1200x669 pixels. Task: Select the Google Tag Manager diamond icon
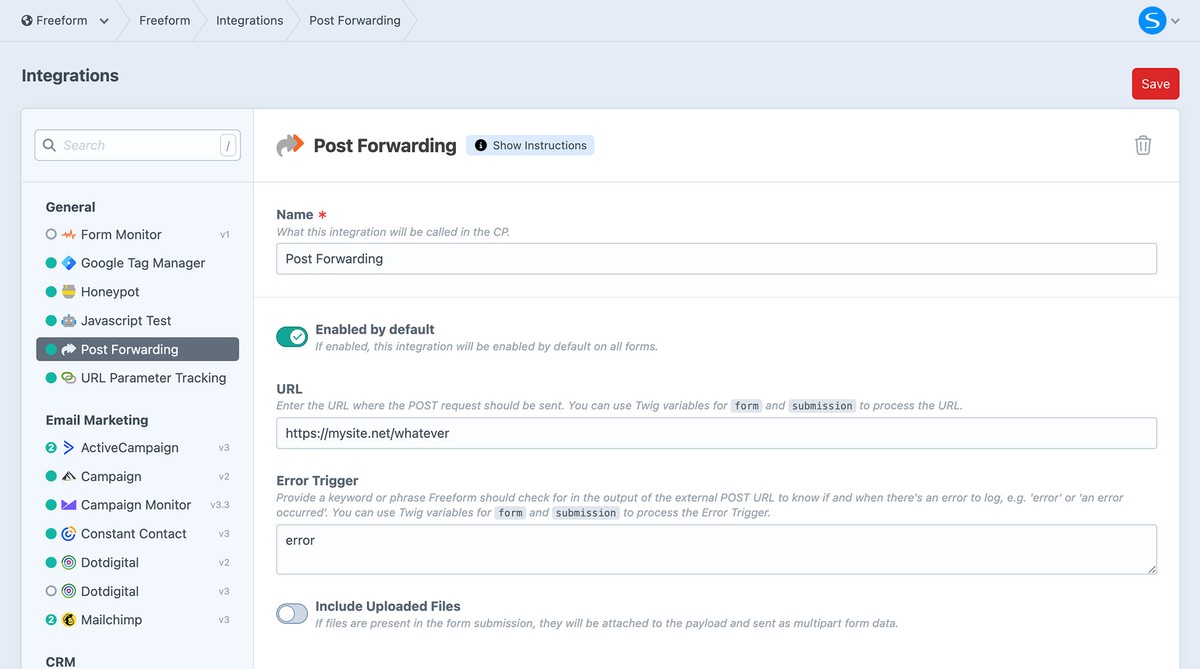(66, 262)
